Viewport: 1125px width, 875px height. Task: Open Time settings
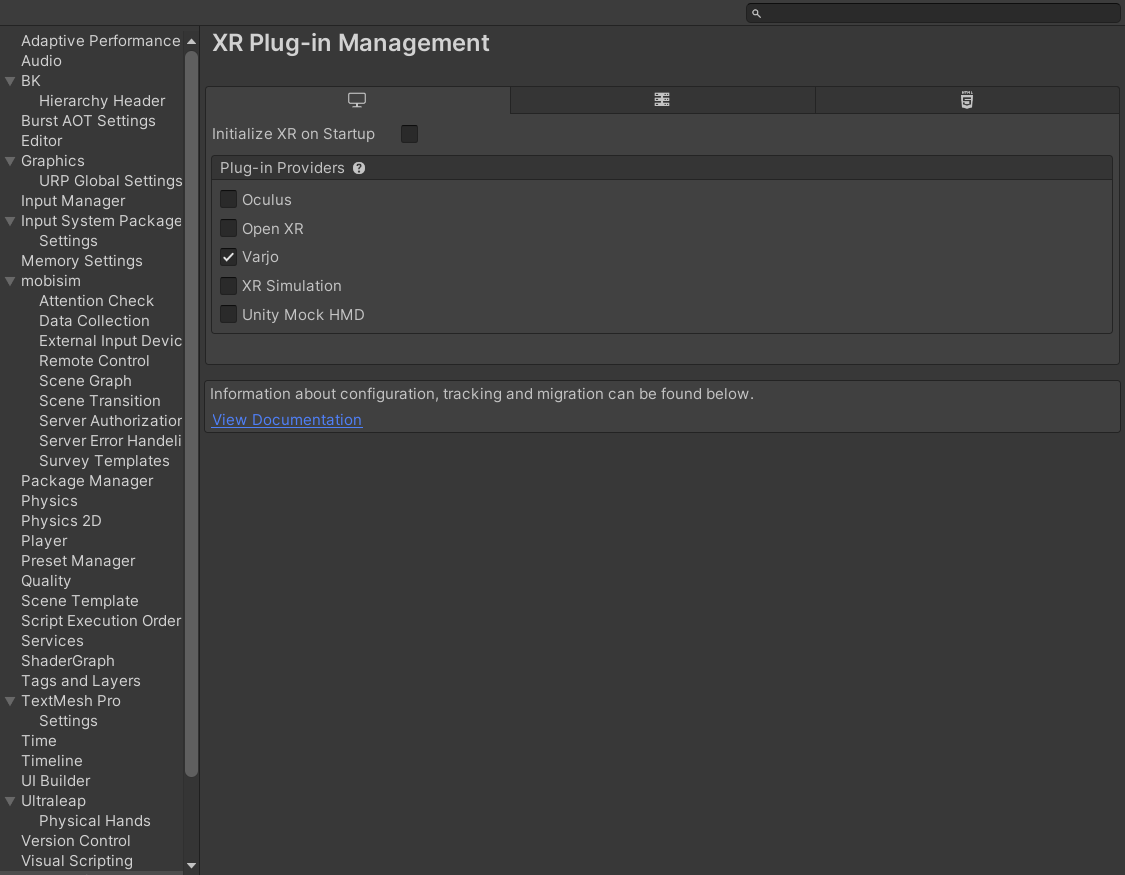tap(39, 741)
